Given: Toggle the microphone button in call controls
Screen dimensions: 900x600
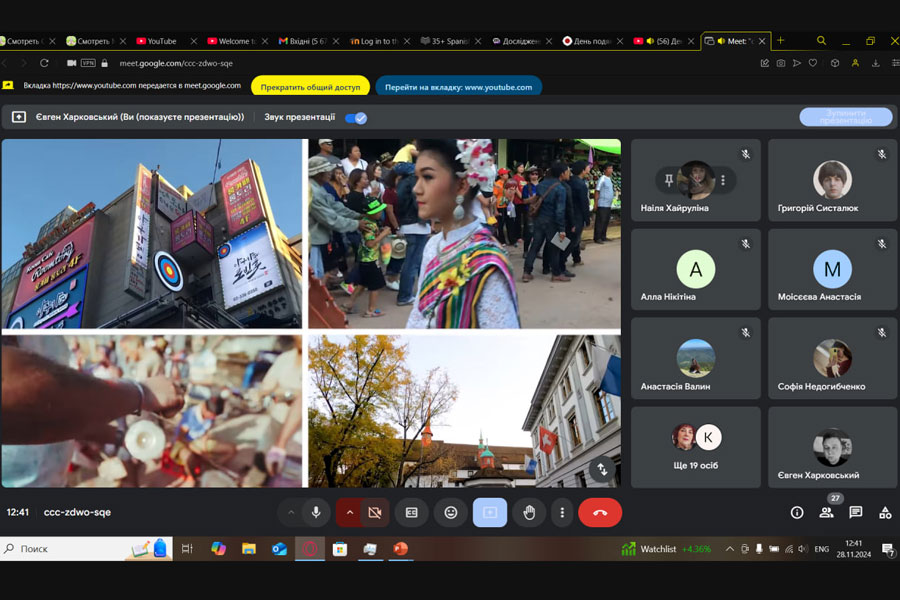Looking at the screenshot, I should coord(316,512).
